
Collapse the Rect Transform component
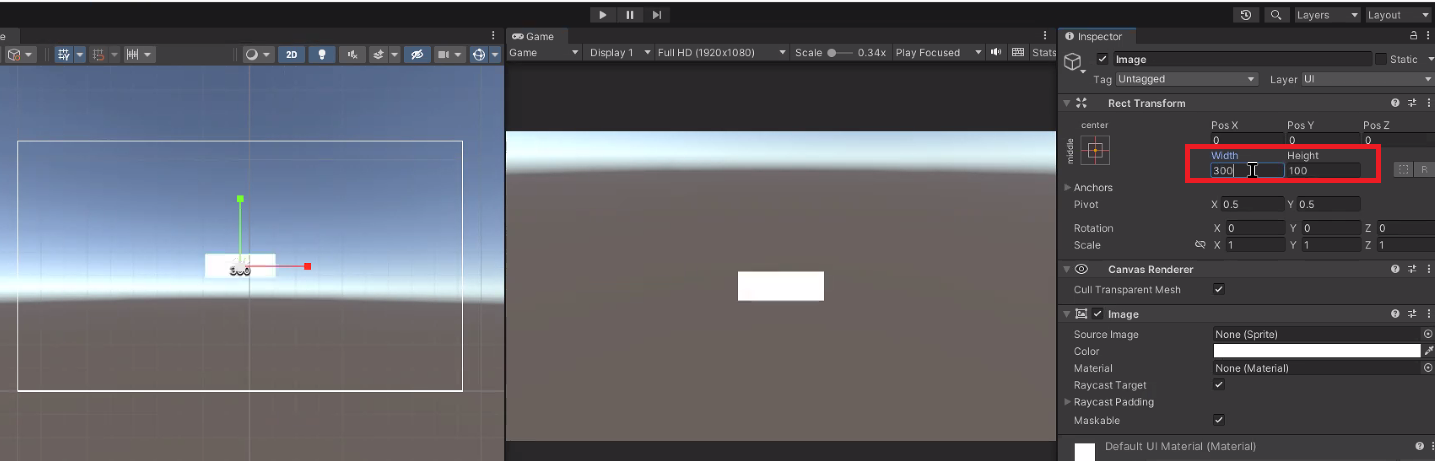click(x=1066, y=103)
